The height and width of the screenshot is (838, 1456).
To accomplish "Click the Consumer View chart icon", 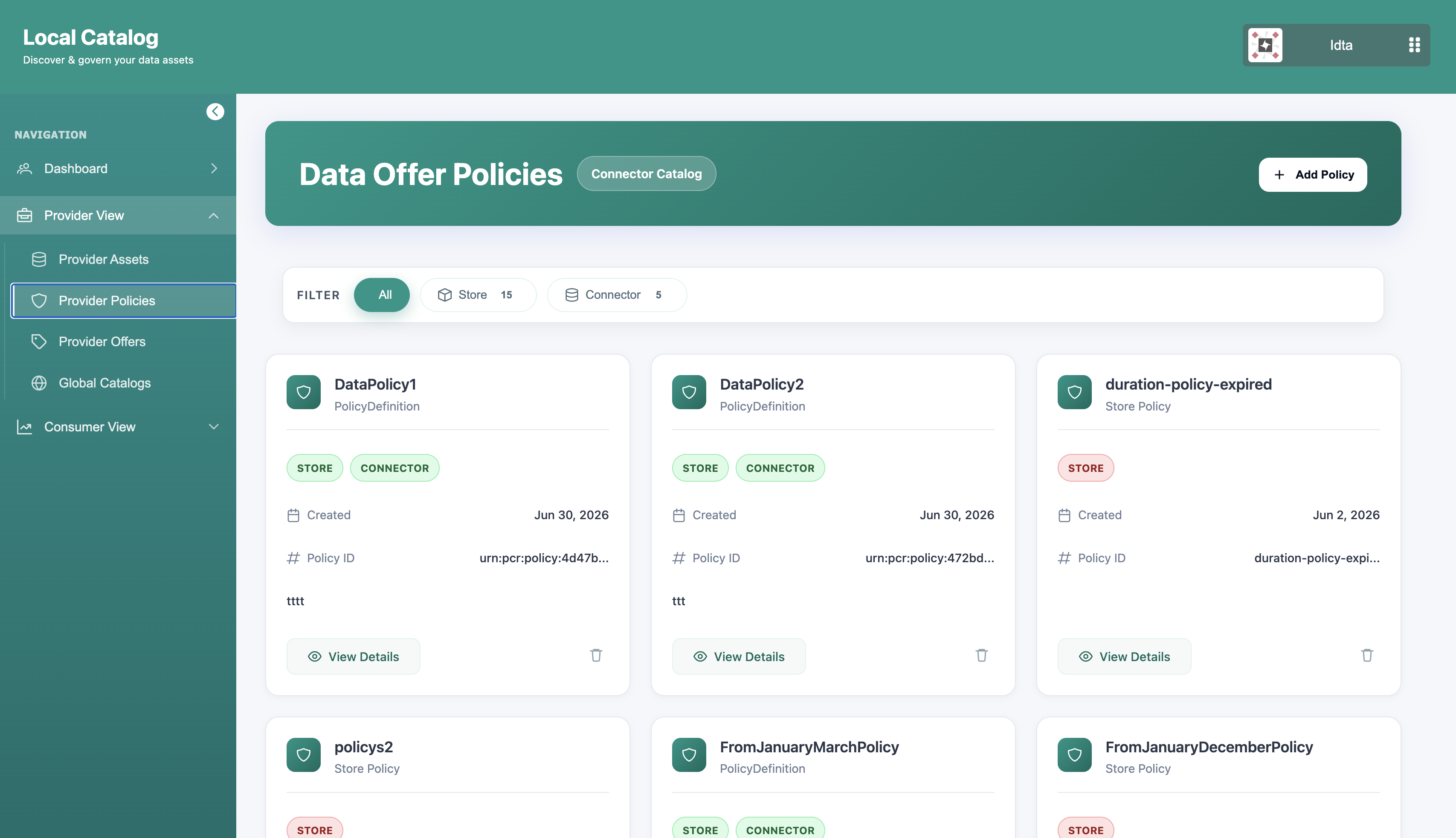I will point(24,427).
